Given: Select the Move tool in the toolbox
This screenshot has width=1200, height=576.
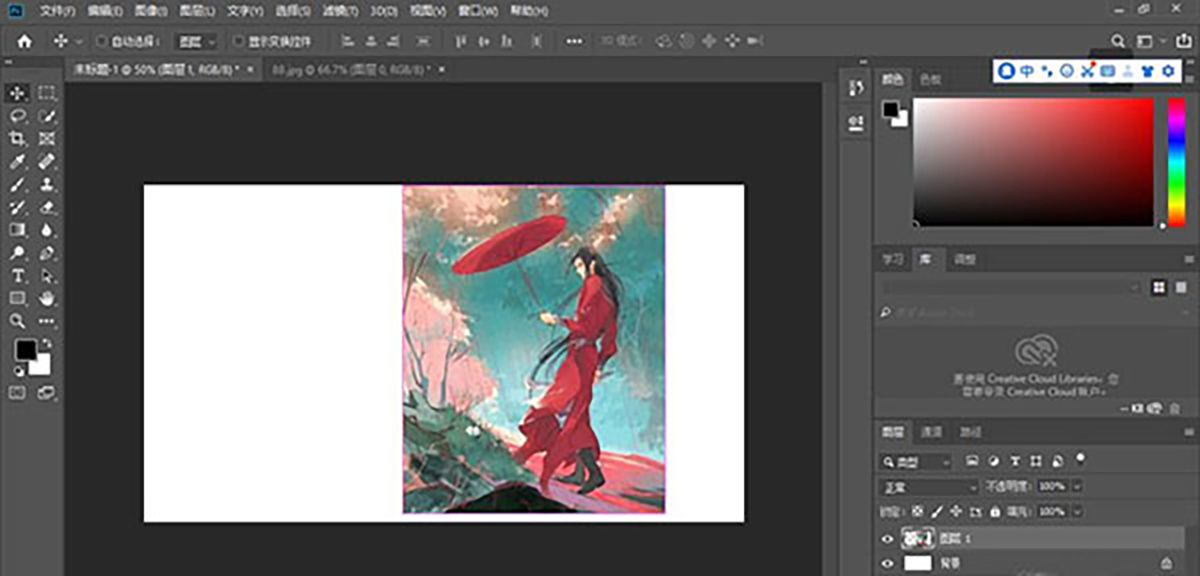Looking at the screenshot, I should (x=18, y=93).
